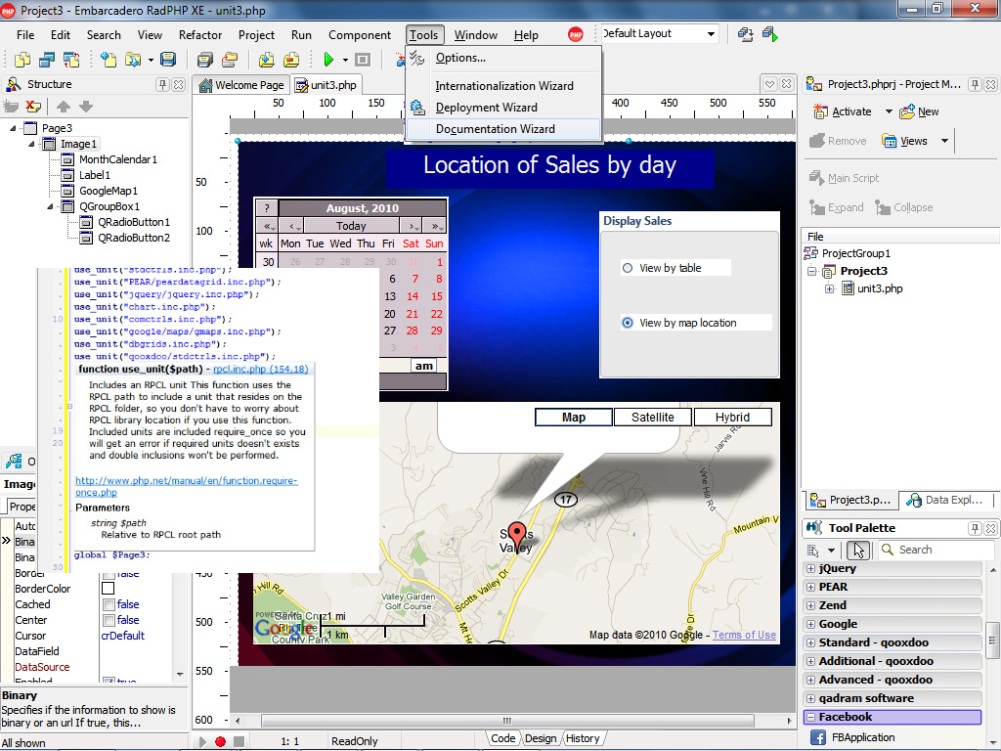Click the red record icon in the status bar
Viewport: 1001px width, 751px height.
[218, 740]
